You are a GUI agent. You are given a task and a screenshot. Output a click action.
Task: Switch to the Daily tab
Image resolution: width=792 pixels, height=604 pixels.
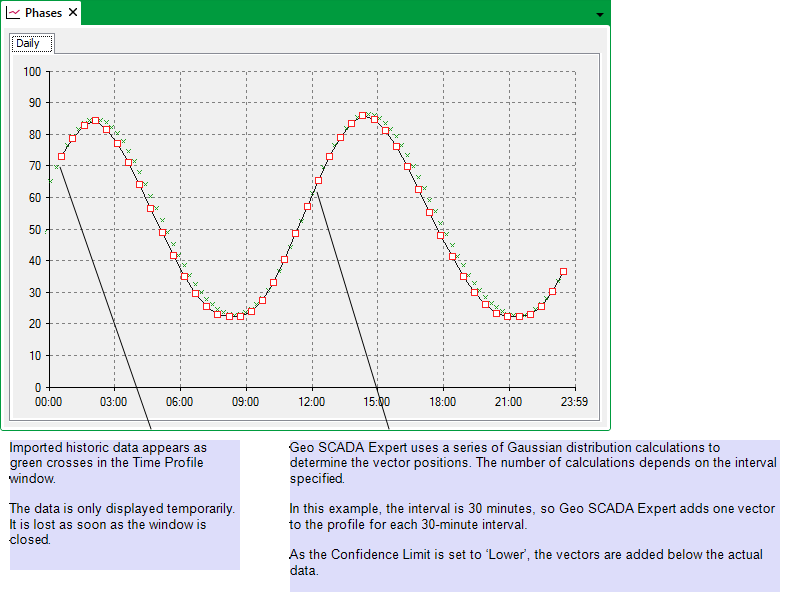(28, 43)
